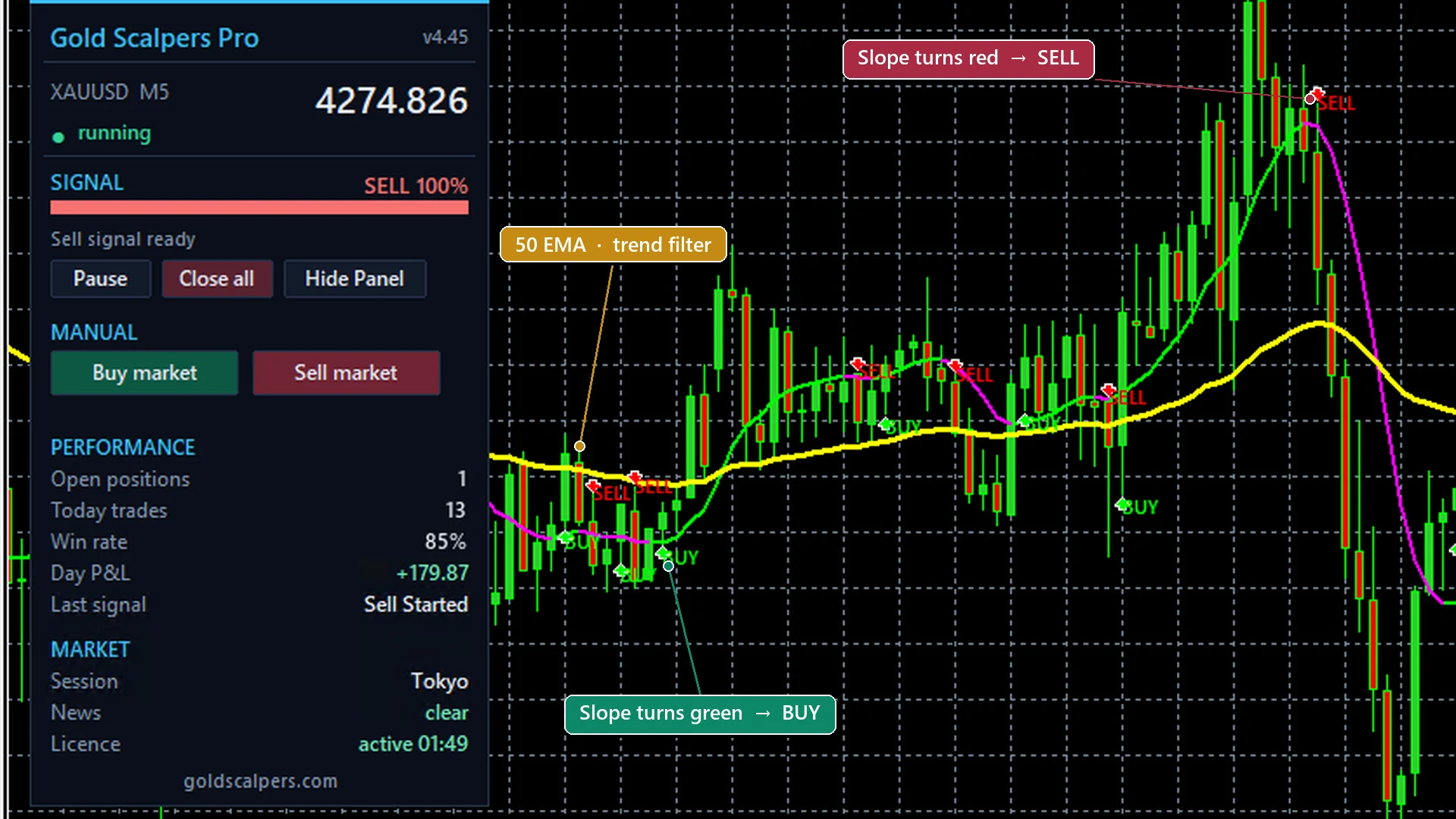
Task: Hide the trading panel
Action: [355, 279]
